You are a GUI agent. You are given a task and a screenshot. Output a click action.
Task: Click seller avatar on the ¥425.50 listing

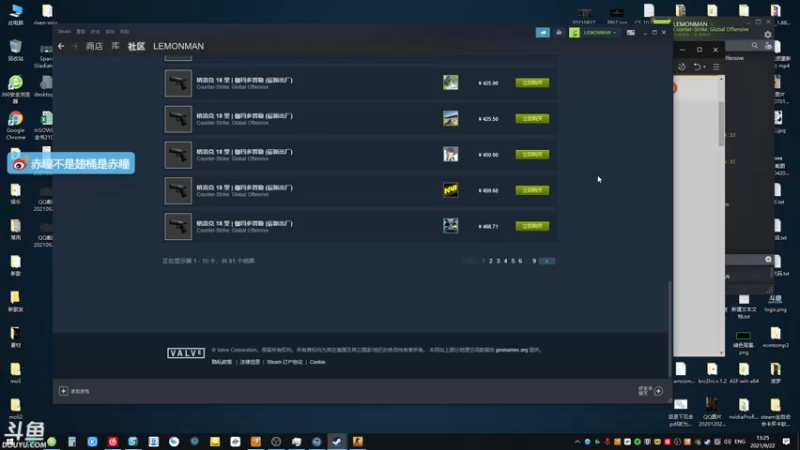click(451, 118)
